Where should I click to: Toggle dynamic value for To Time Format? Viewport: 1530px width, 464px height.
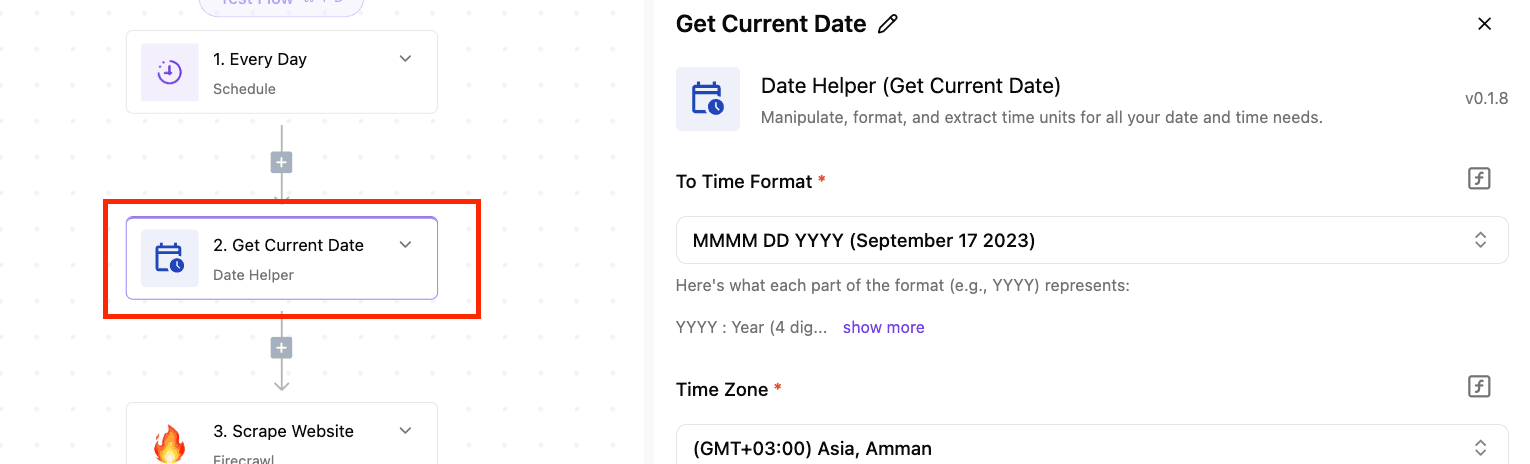[1479, 179]
